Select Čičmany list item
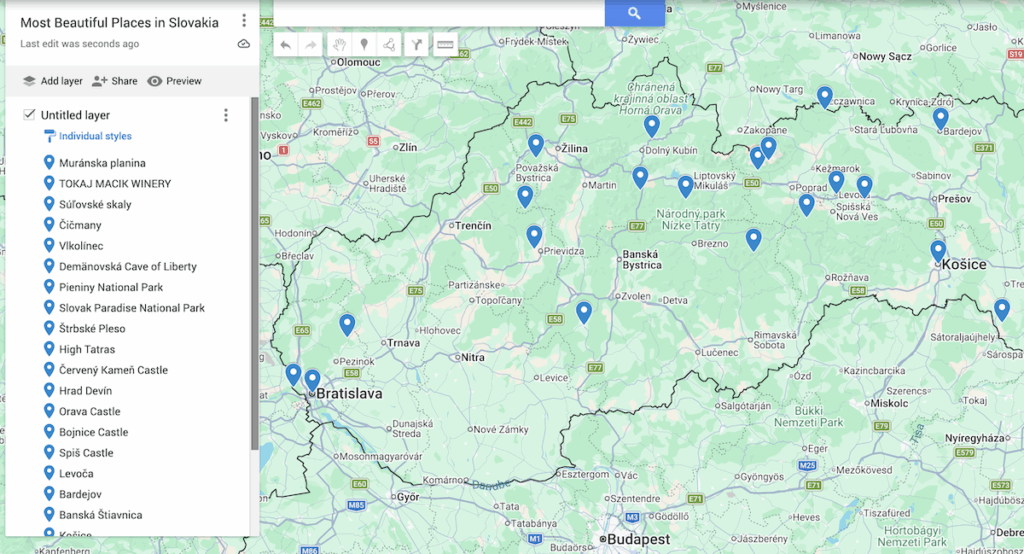Image resolution: width=1024 pixels, height=554 pixels. point(80,225)
